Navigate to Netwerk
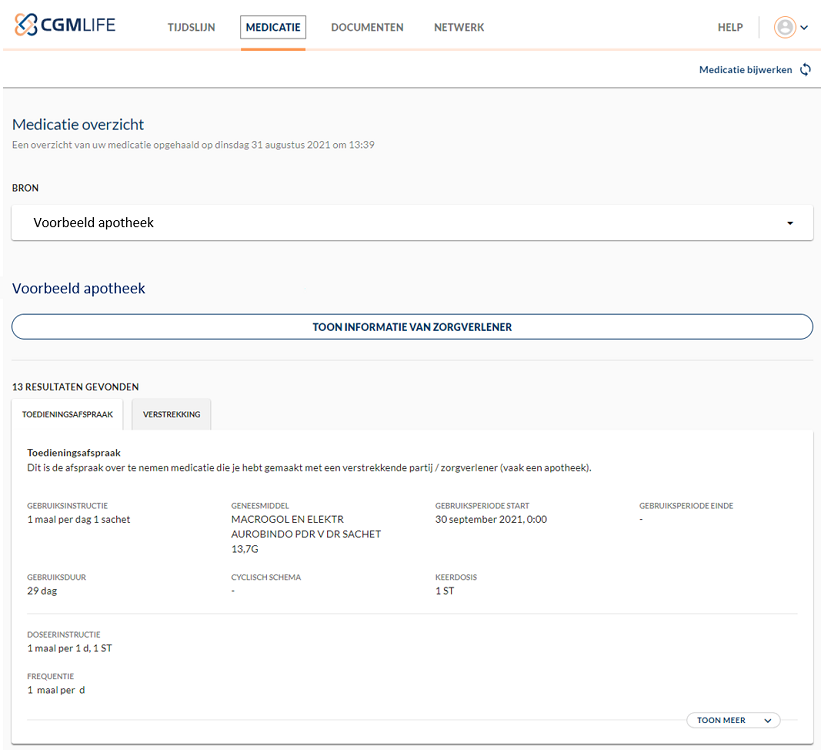821x750 pixels. [459, 27]
